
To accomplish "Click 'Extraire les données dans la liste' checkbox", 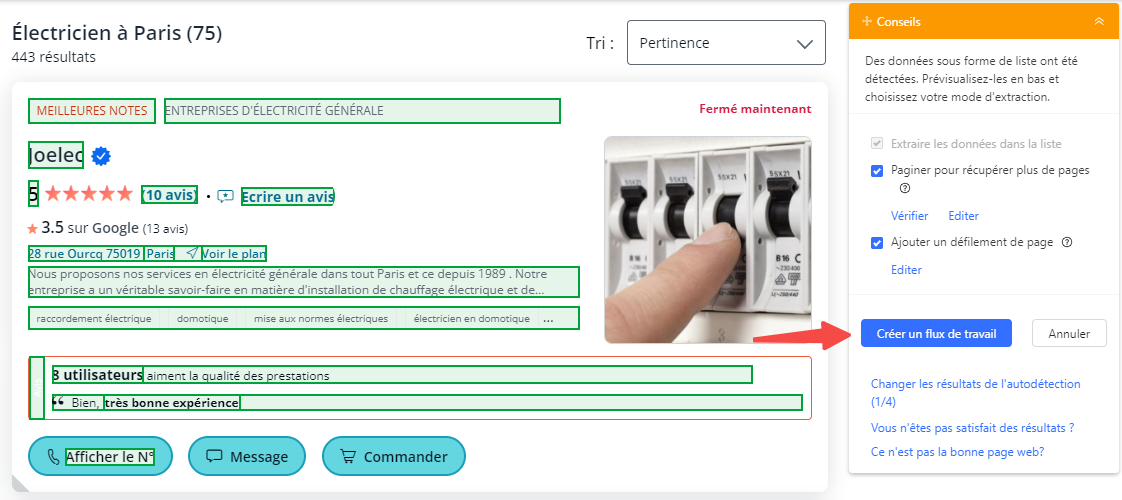I will [877, 144].
